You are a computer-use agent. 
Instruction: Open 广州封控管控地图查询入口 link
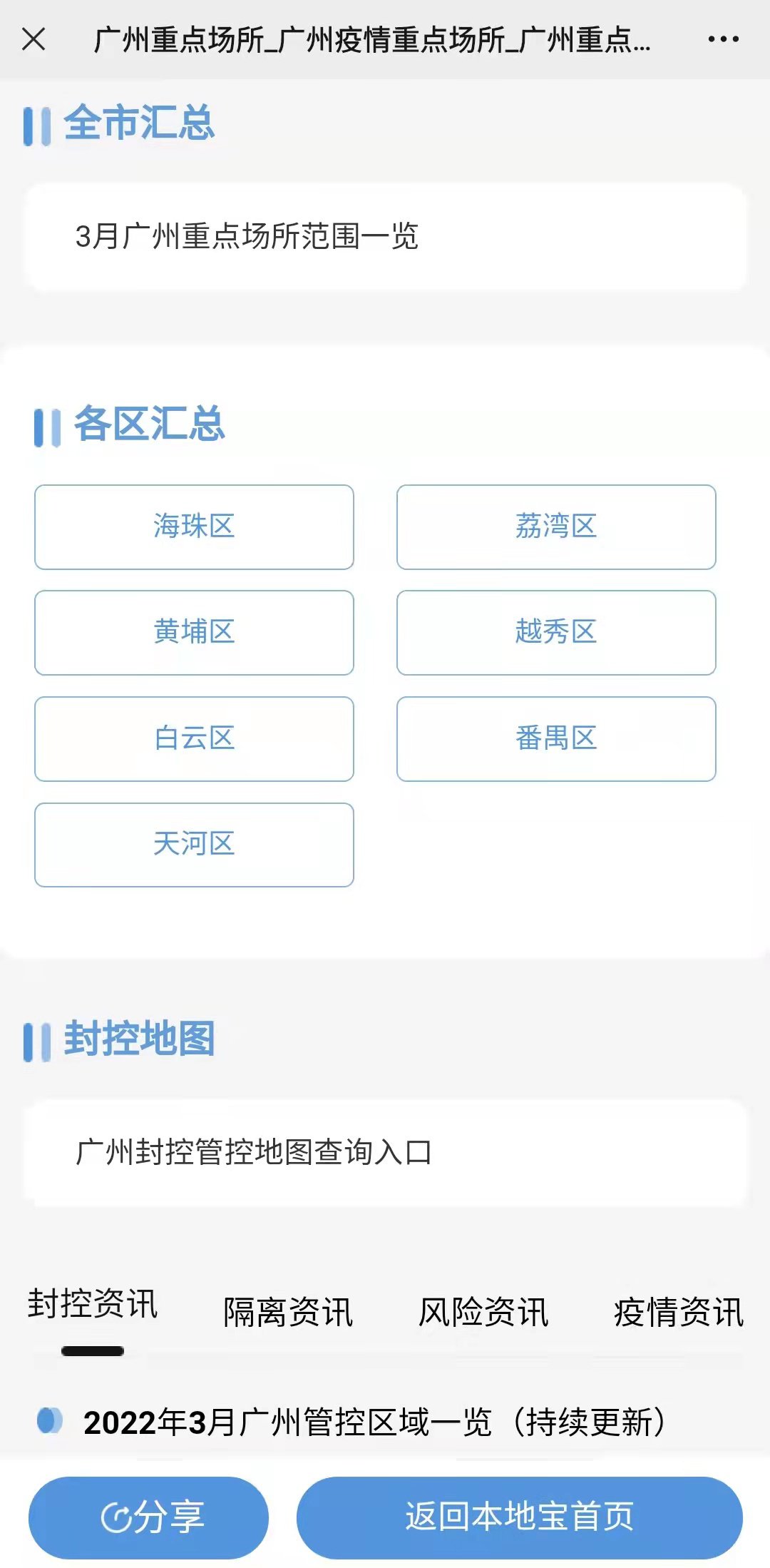coord(254,1152)
